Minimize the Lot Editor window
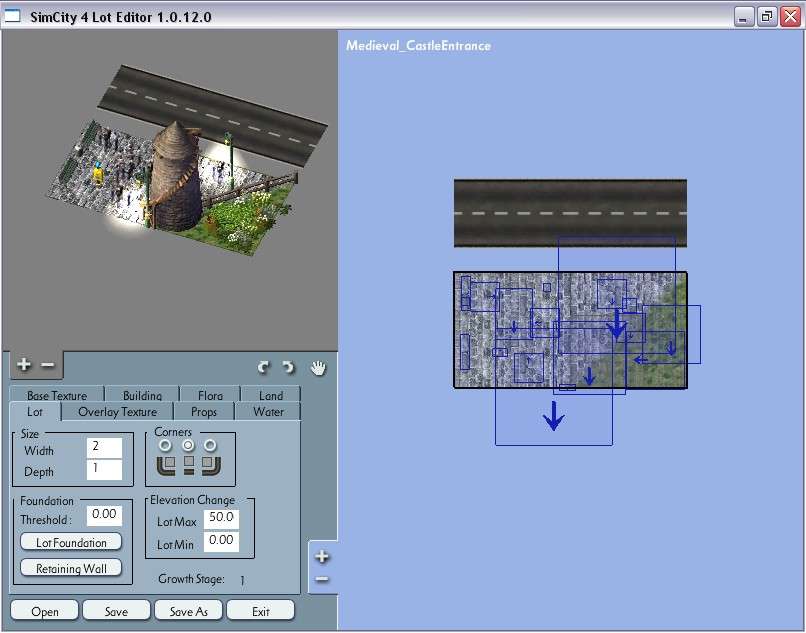Image resolution: width=806 pixels, height=633 pixels. pos(743,17)
